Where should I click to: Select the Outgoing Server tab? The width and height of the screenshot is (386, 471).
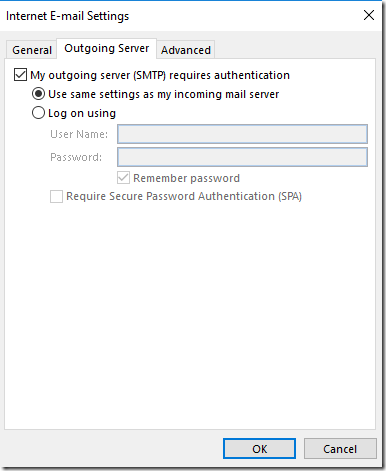tap(107, 48)
